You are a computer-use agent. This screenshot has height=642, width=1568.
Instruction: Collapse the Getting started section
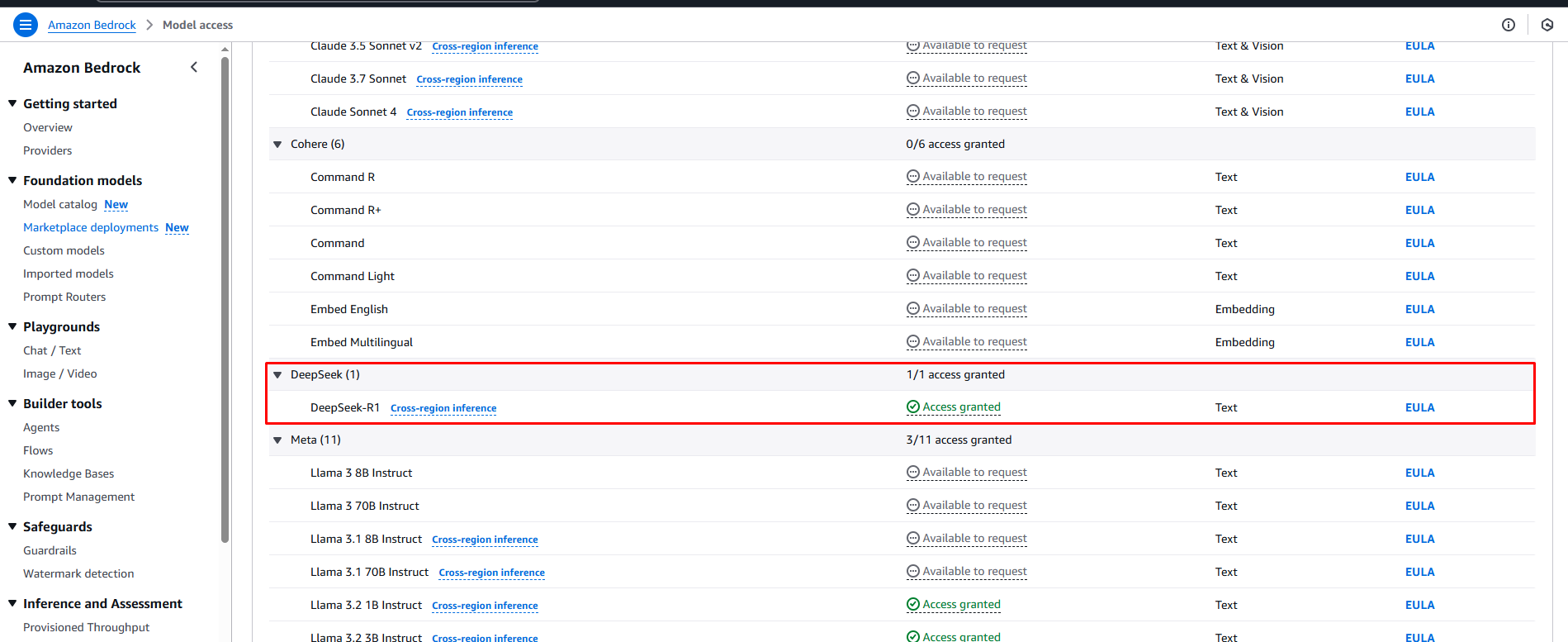point(12,103)
